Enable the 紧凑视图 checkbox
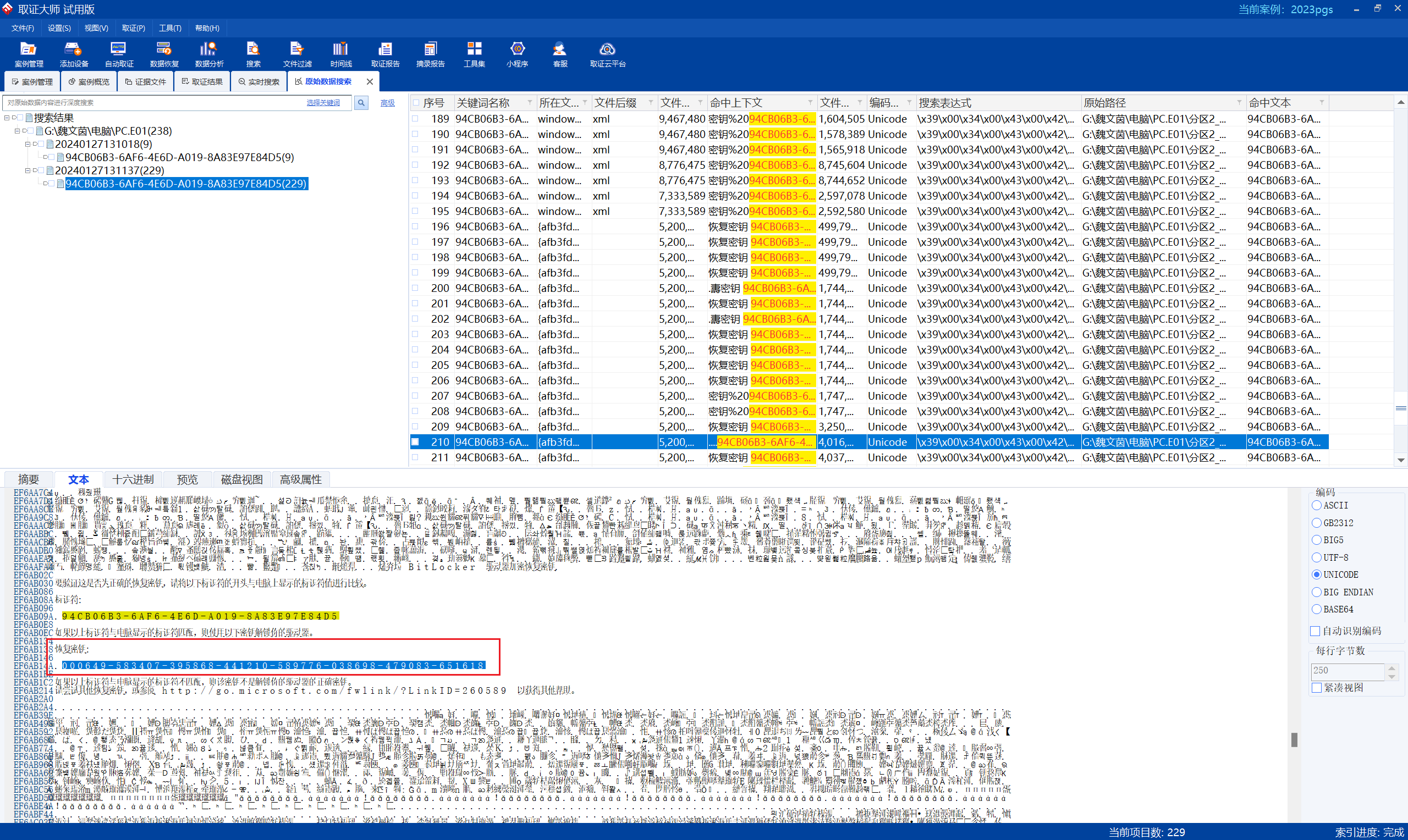This screenshot has width=1408, height=840. pos(1316,688)
